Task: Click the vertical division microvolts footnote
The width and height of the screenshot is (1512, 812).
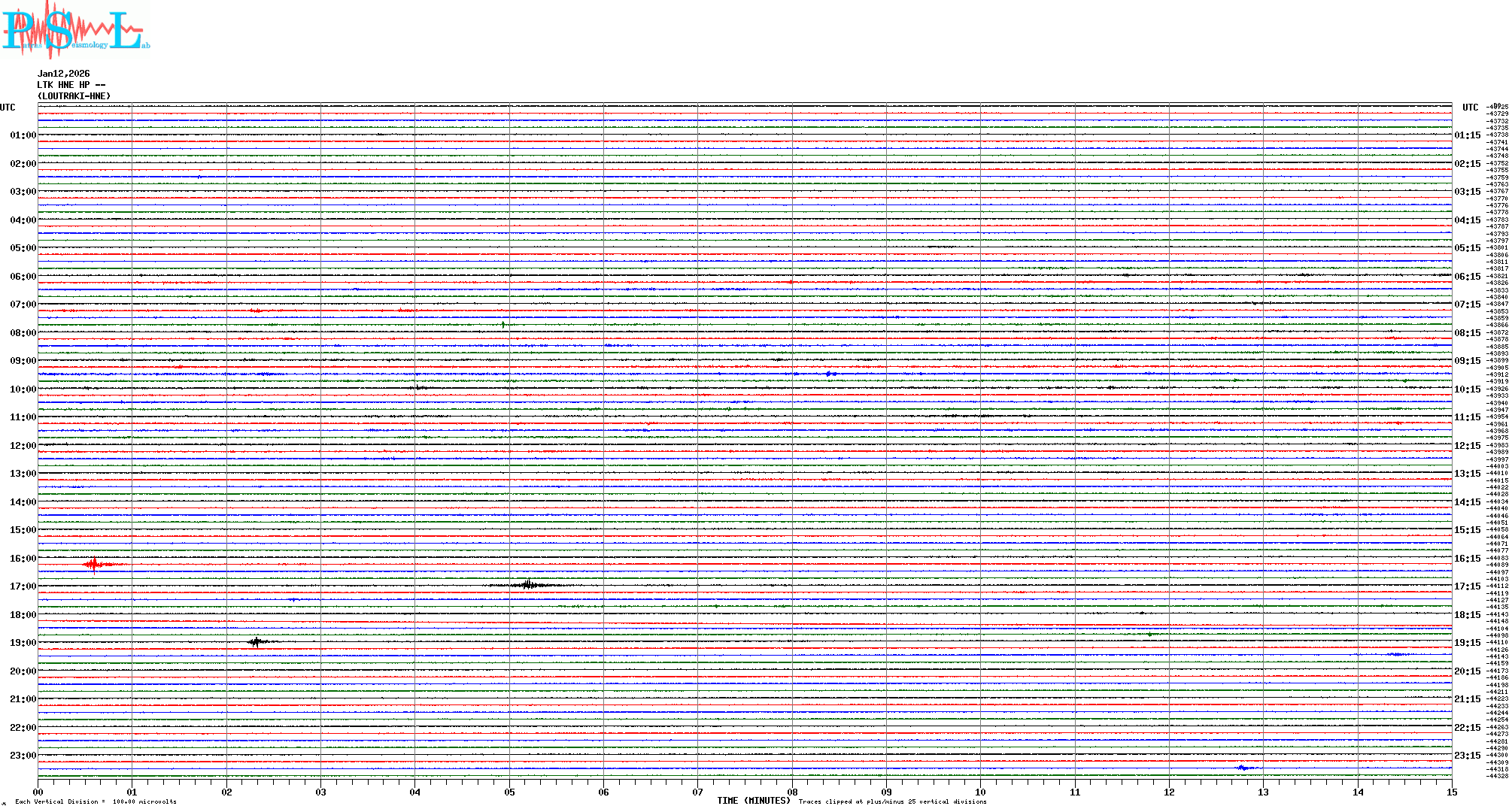Action: click(96, 801)
